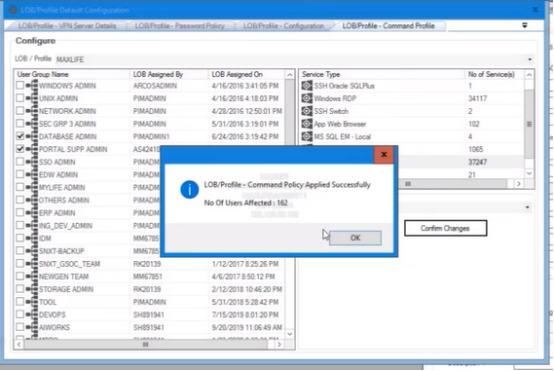
Task: Click service list scroll right arrow
Action: coord(519,184)
